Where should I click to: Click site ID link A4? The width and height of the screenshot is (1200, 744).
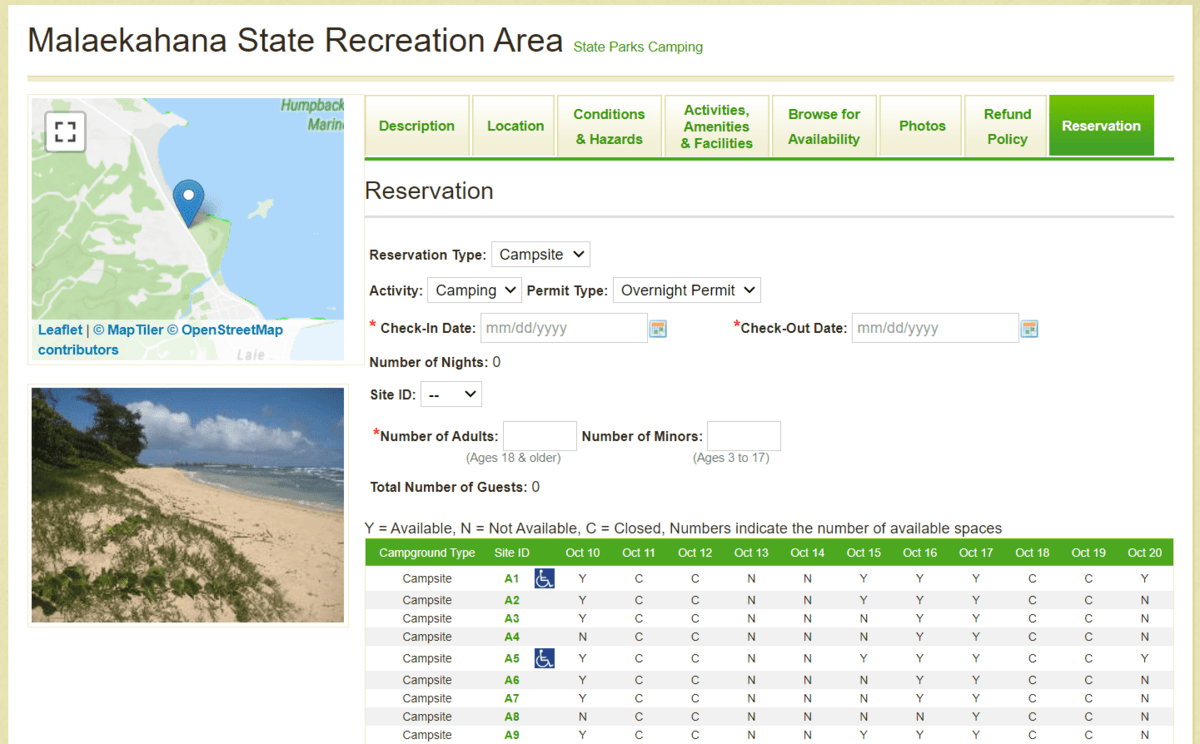pyautogui.click(x=512, y=636)
